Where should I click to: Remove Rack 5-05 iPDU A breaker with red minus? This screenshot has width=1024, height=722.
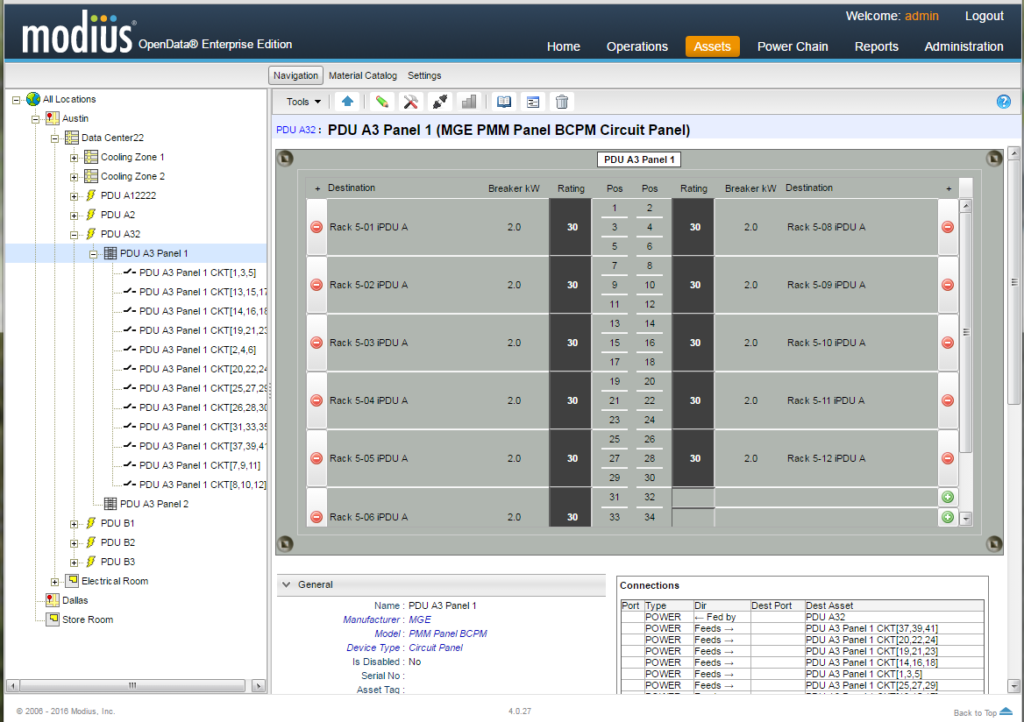coord(316,458)
